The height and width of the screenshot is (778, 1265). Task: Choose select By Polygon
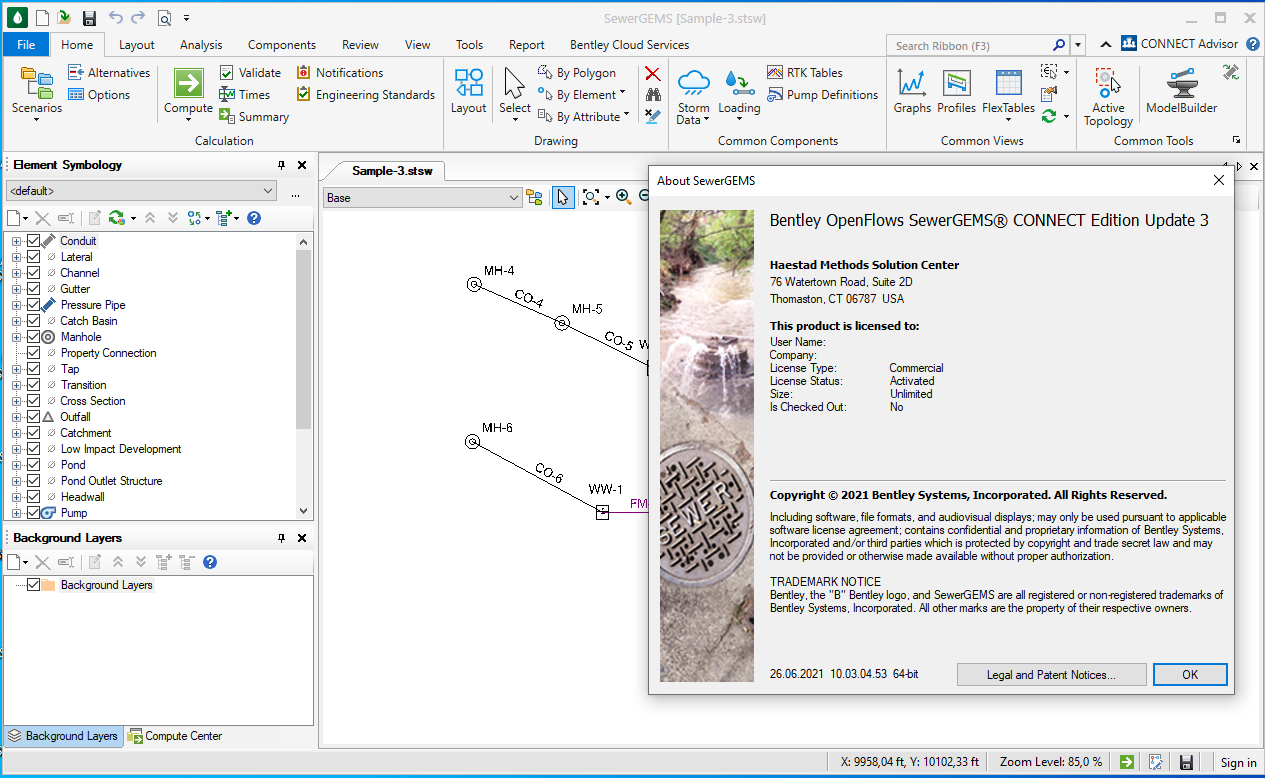(577, 73)
